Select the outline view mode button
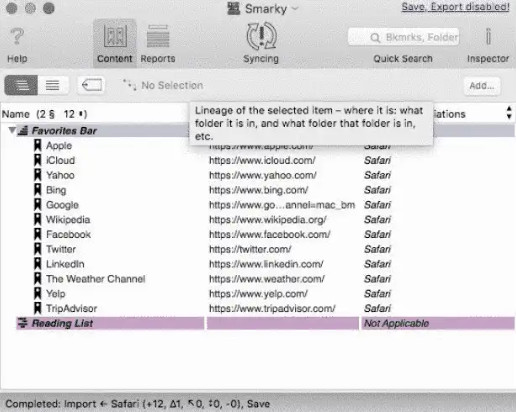Image resolution: width=516 pixels, height=412 pixels. (21, 85)
